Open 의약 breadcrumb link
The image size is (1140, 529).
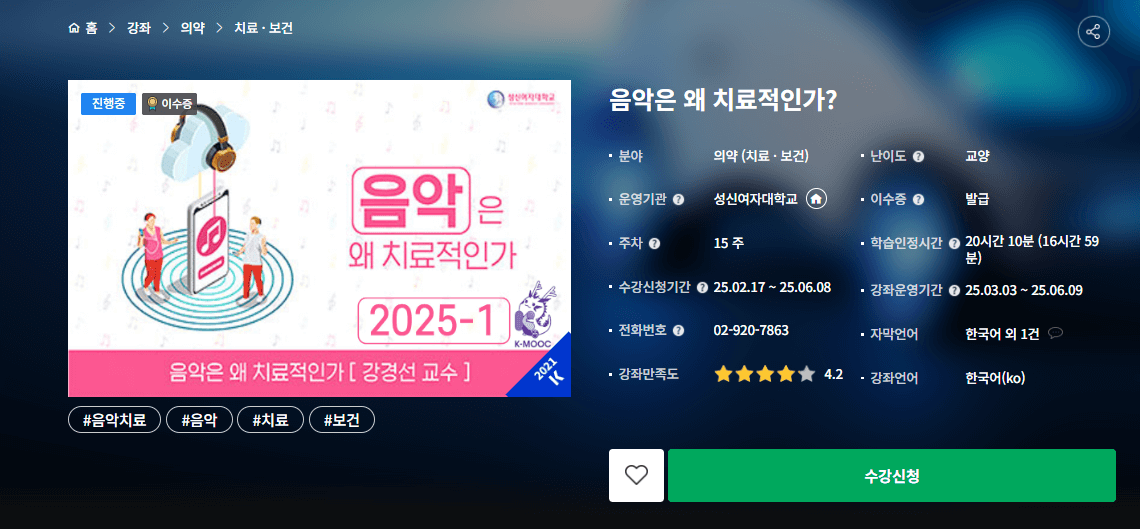192,28
